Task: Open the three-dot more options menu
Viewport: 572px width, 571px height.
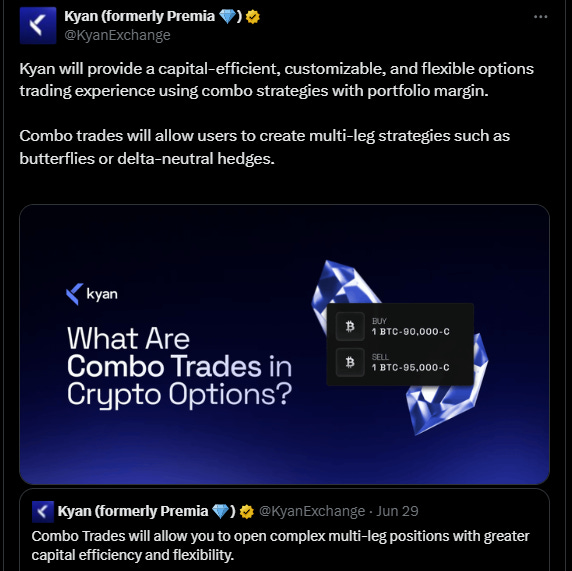Action: 540,17
